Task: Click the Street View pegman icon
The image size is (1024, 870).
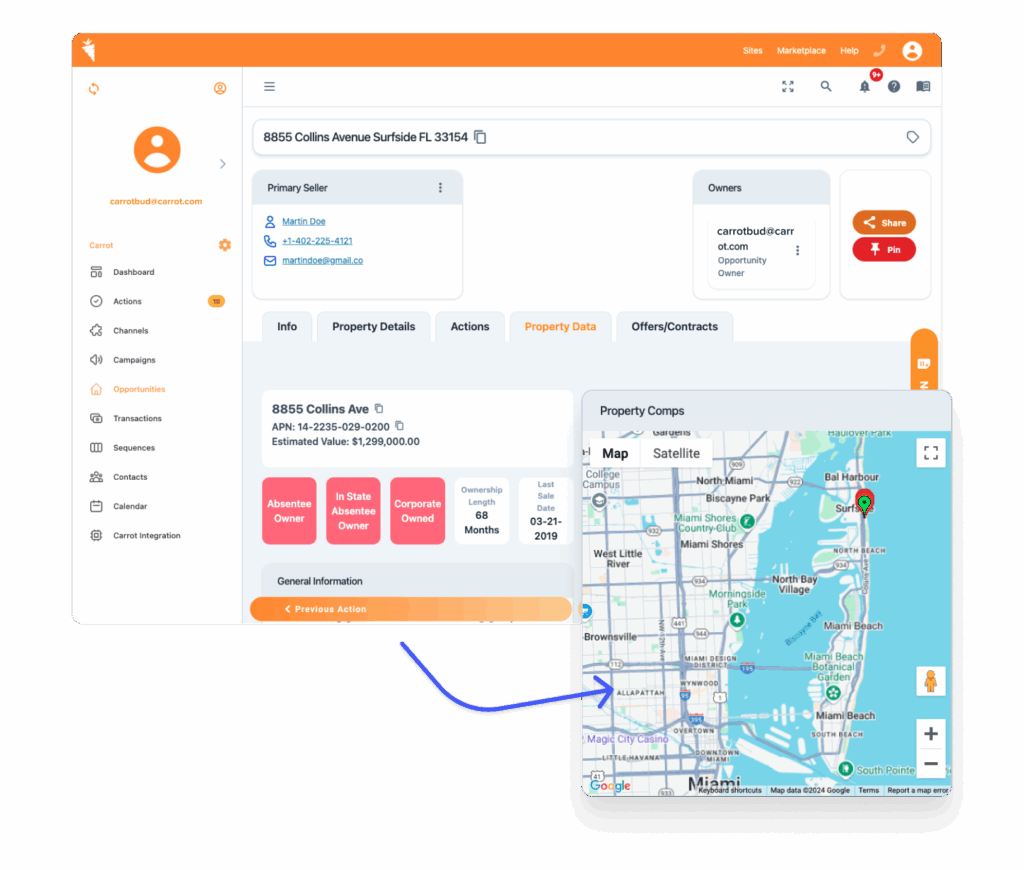Action: click(x=931, y=681)
